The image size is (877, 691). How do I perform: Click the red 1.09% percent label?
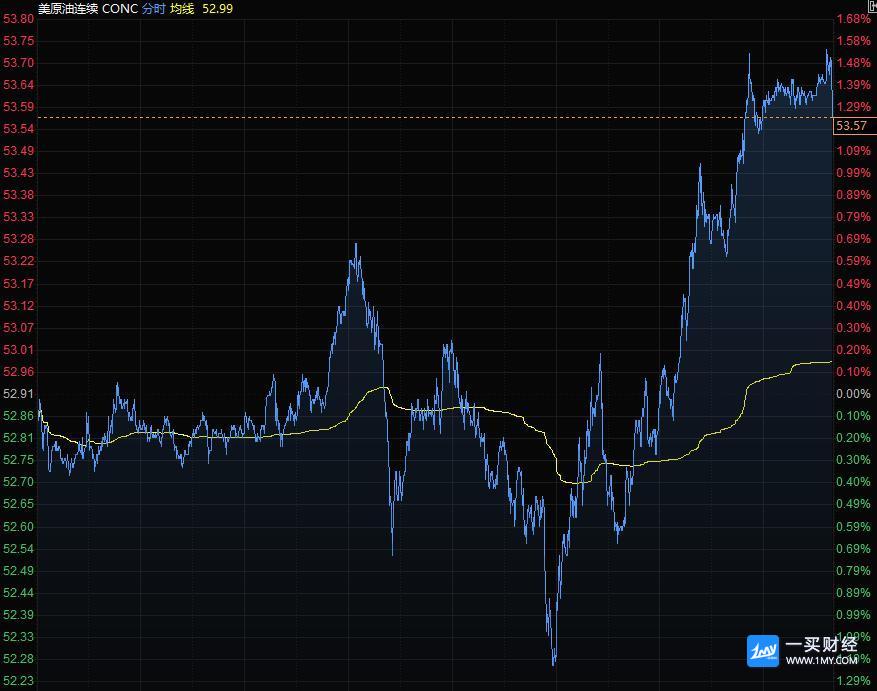pos(854,151)
